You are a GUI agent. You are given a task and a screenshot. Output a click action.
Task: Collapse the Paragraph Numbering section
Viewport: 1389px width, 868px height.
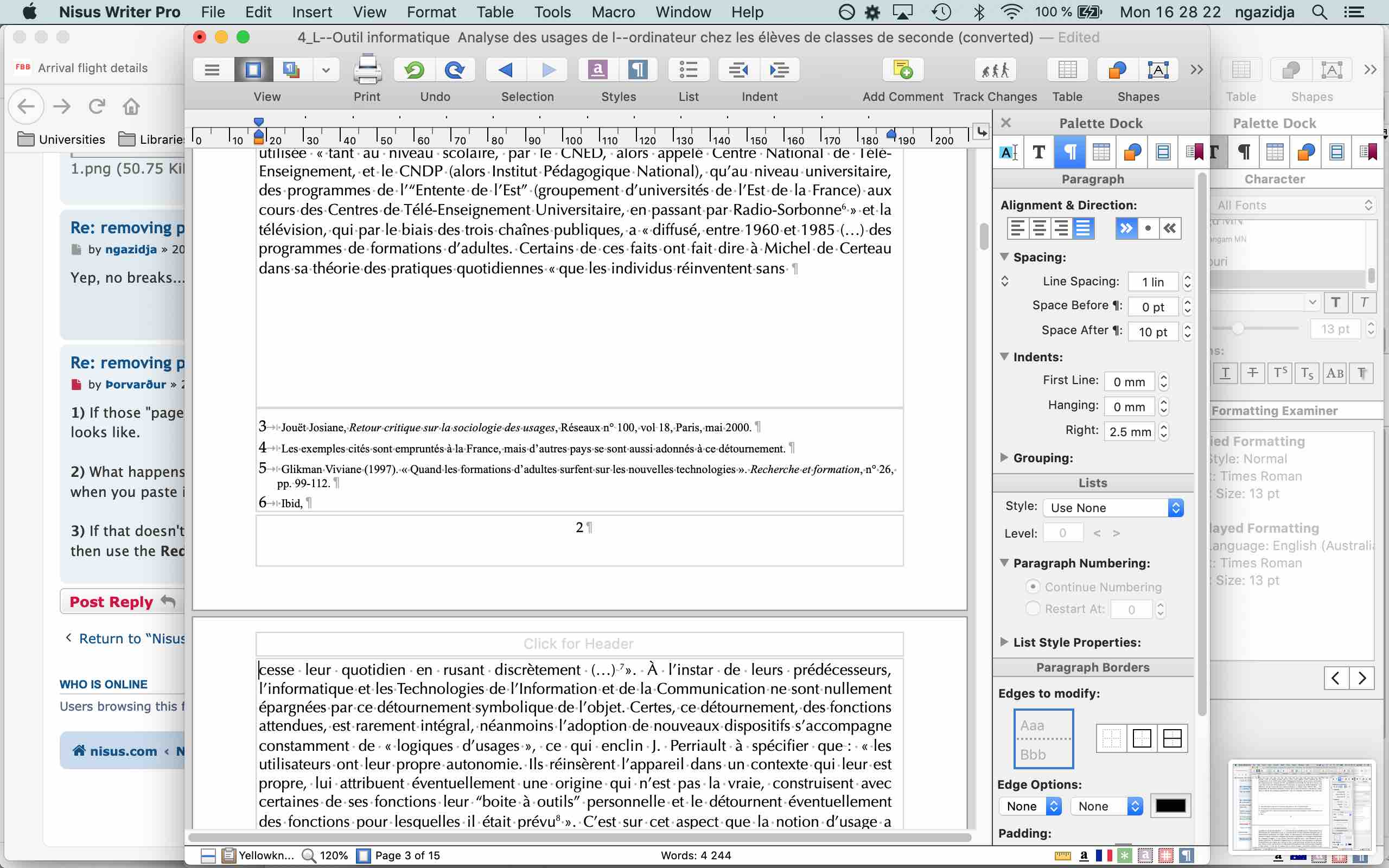1004,563
